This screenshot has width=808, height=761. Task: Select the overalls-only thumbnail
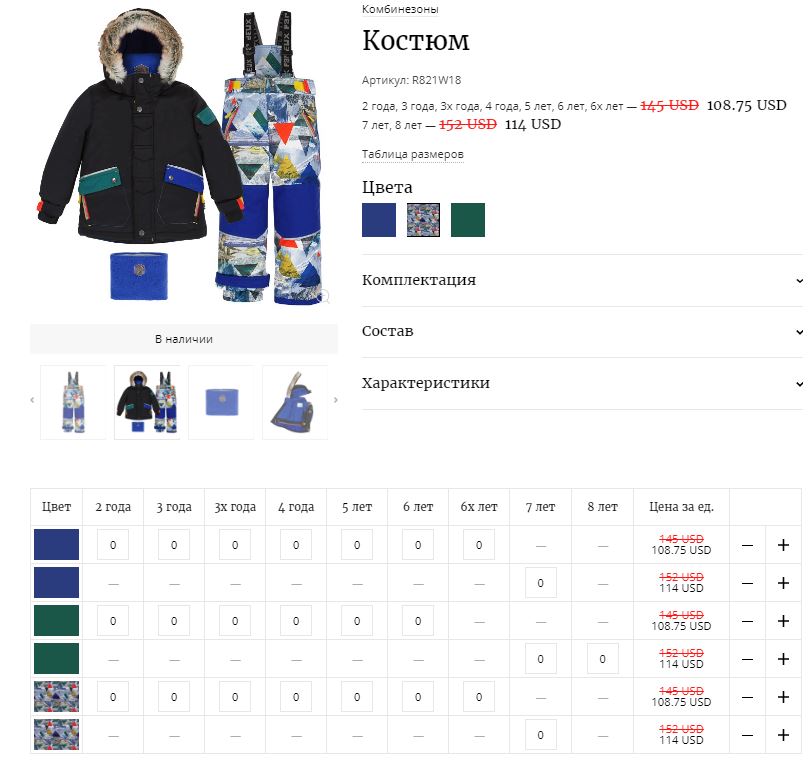coord(73,402)
